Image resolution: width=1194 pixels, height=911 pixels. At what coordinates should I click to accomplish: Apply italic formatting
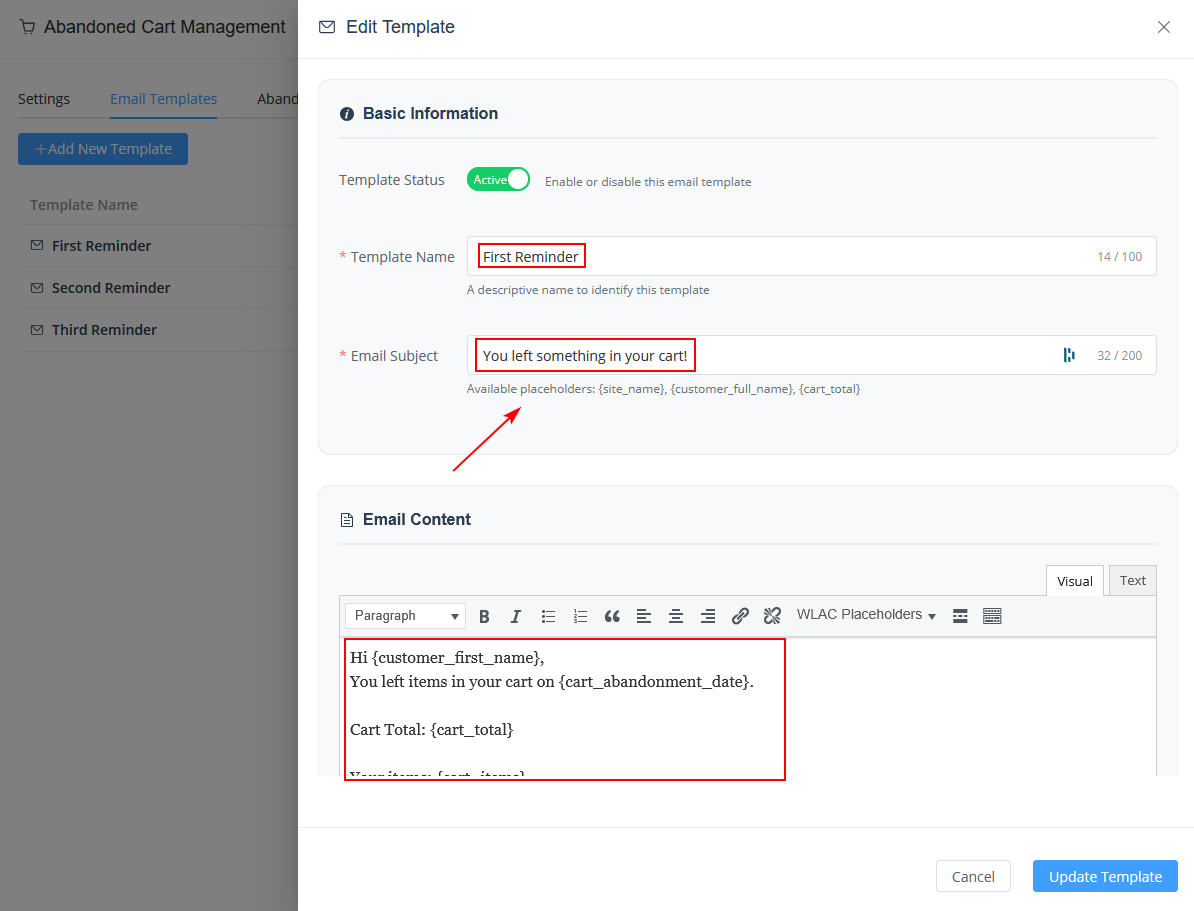pyautogui.click(x=516, y=615)
